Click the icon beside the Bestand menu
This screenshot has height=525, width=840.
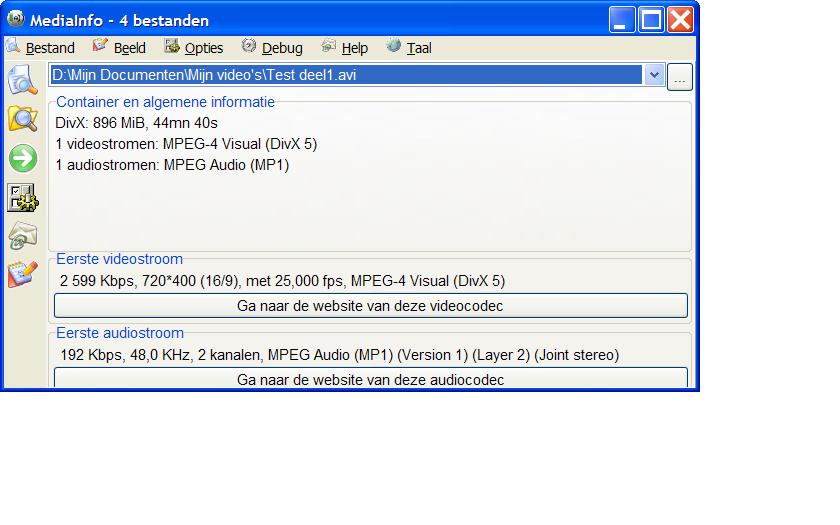click(13, 46)
